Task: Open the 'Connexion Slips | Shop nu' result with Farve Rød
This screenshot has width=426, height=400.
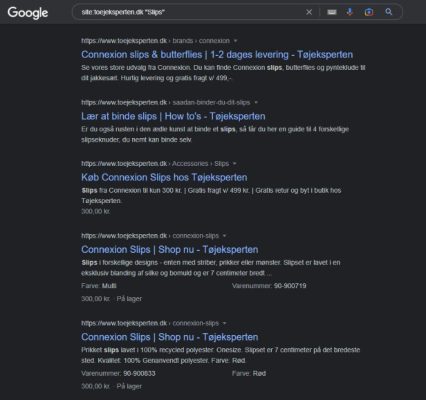Action: 170,337
